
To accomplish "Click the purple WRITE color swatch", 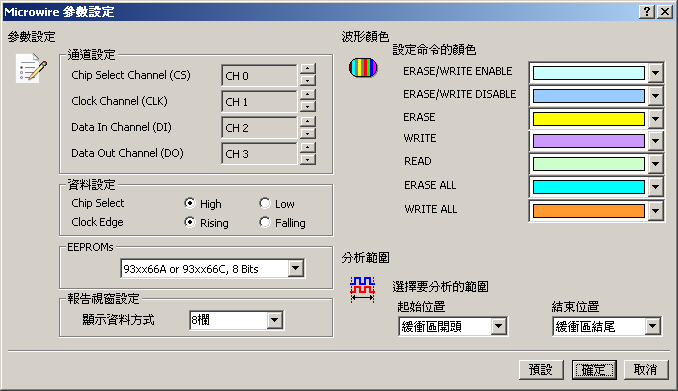I will (x=589, y=141).
